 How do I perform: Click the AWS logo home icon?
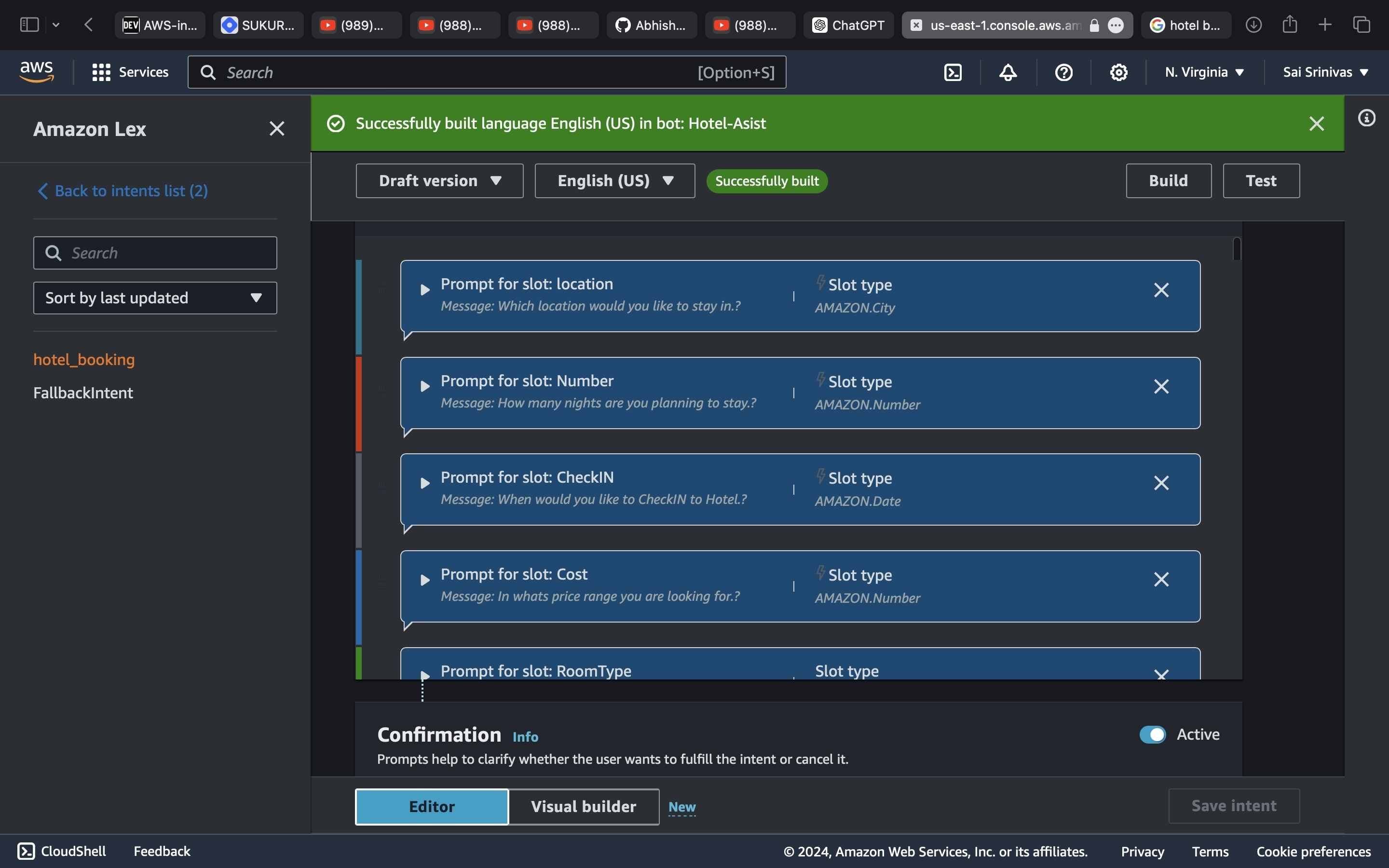37,72
